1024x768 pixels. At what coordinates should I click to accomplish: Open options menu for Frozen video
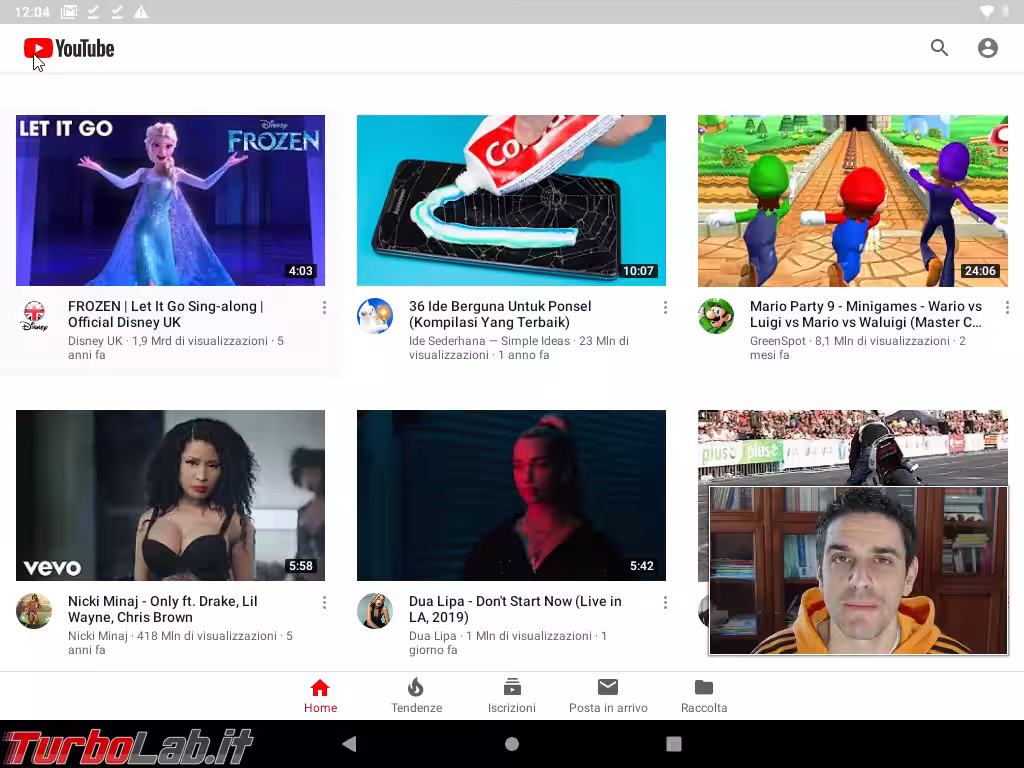(324, 308)
